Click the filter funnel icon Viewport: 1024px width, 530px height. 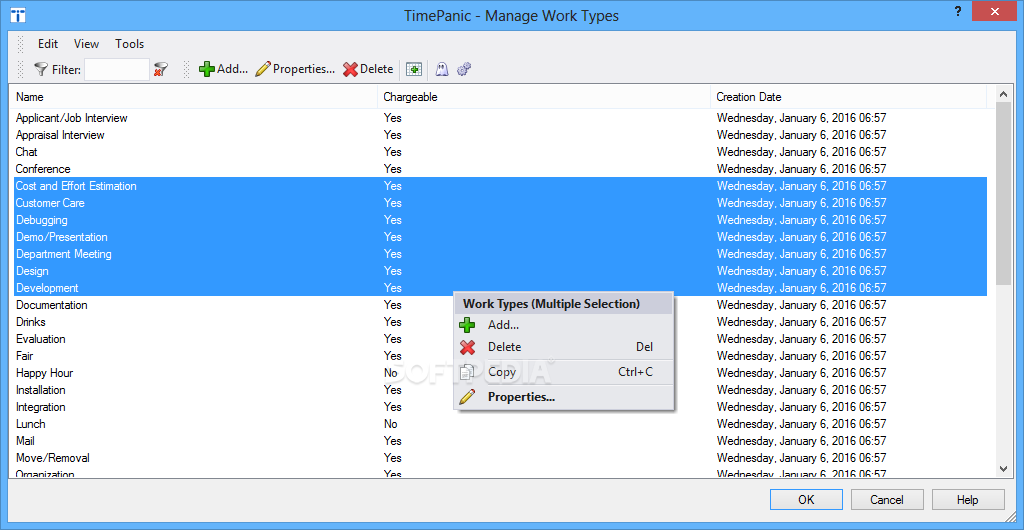41,69
